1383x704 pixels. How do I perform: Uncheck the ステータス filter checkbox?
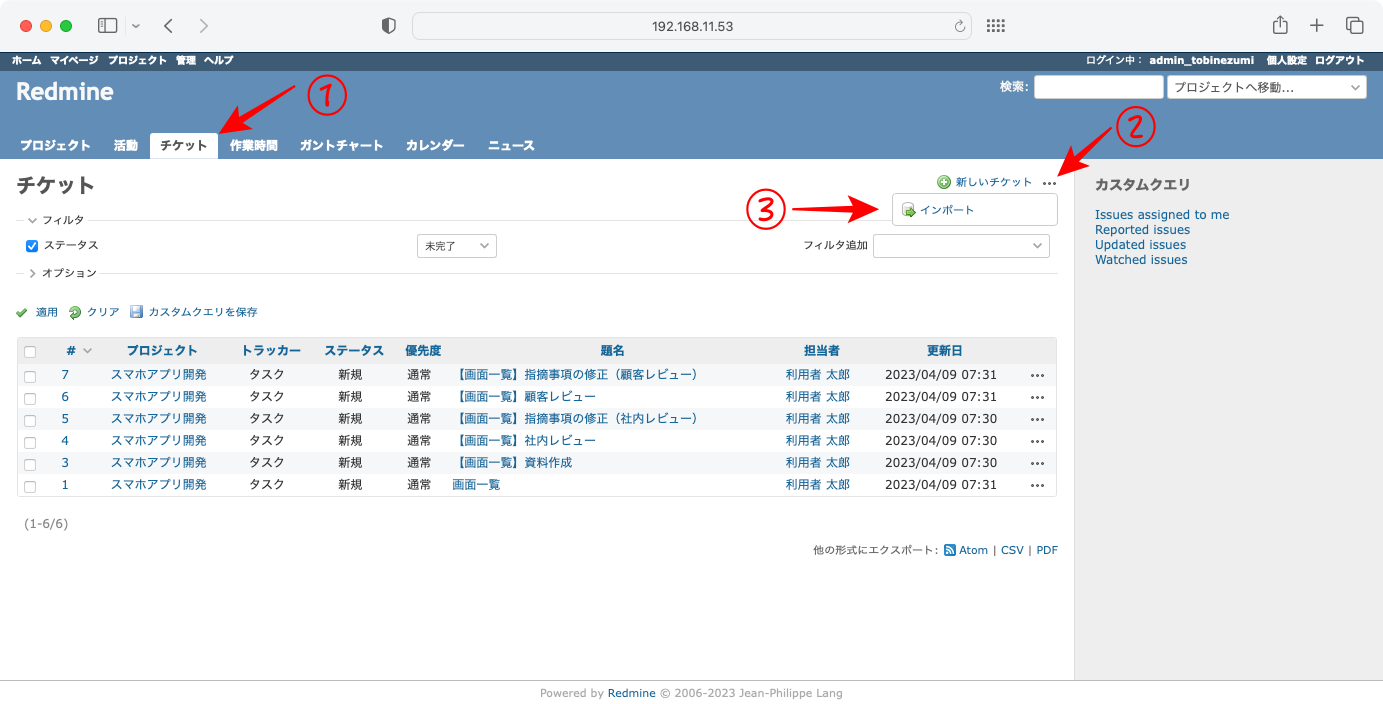[x=31, y=245]
